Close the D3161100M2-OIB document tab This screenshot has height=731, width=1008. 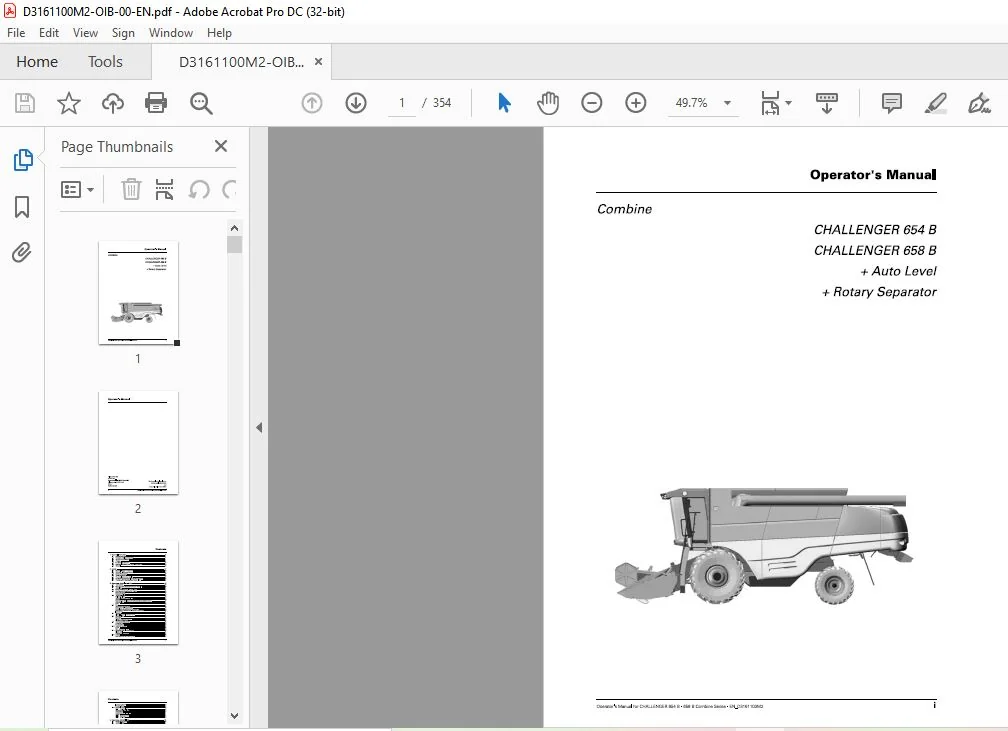click(x=318, y=62)
